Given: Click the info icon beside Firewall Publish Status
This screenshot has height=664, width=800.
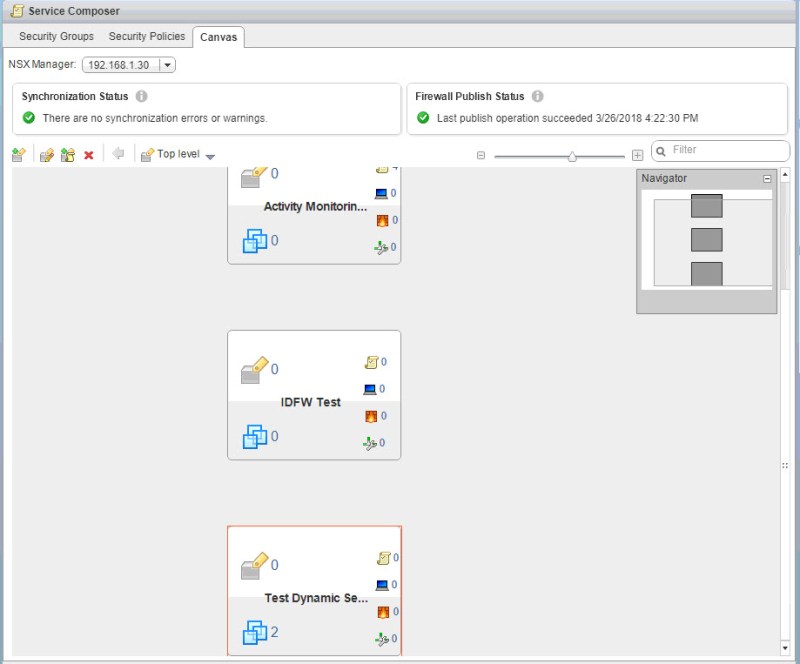Looking at the screenshot, I should tap(538, 97).
